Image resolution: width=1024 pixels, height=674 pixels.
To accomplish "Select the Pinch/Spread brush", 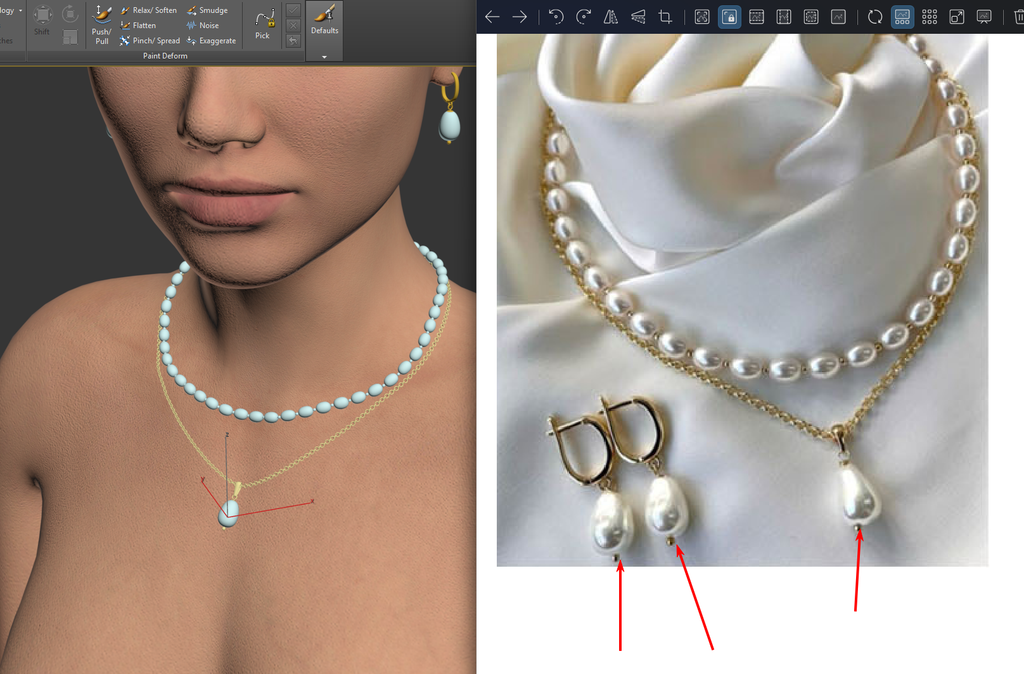I will click(150, 40).
